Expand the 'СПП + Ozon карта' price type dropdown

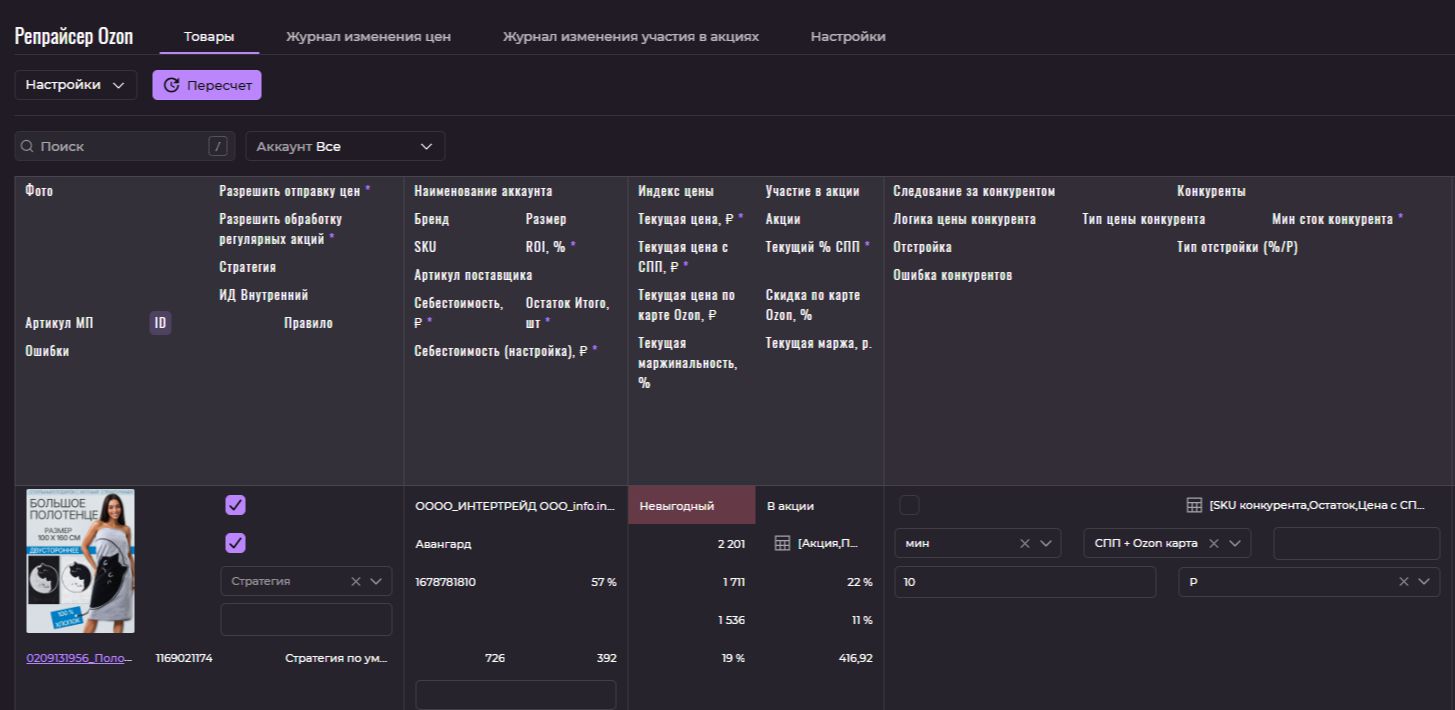[x=1235, y=543]
